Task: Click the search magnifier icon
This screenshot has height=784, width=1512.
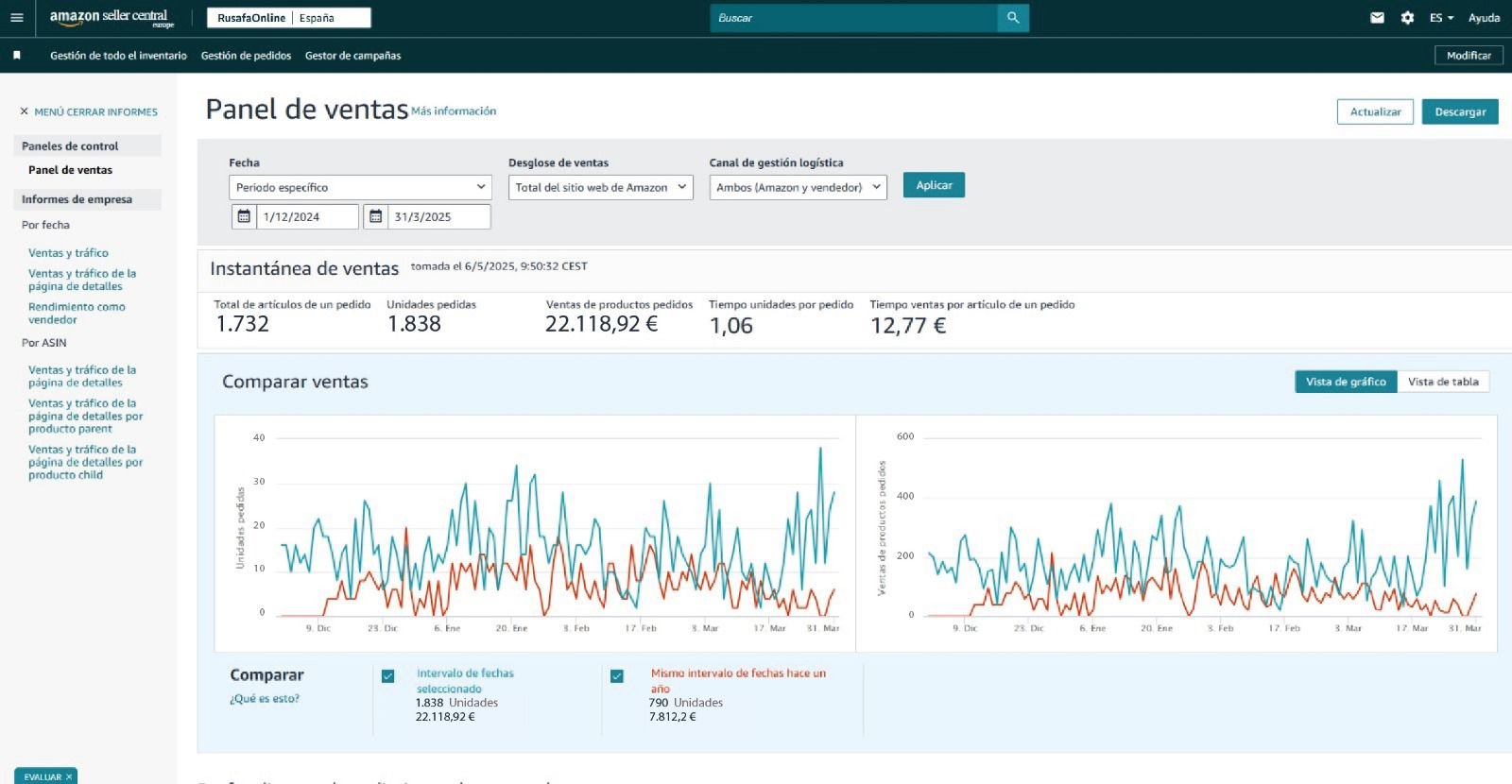Action: [x=1013, y=18]
